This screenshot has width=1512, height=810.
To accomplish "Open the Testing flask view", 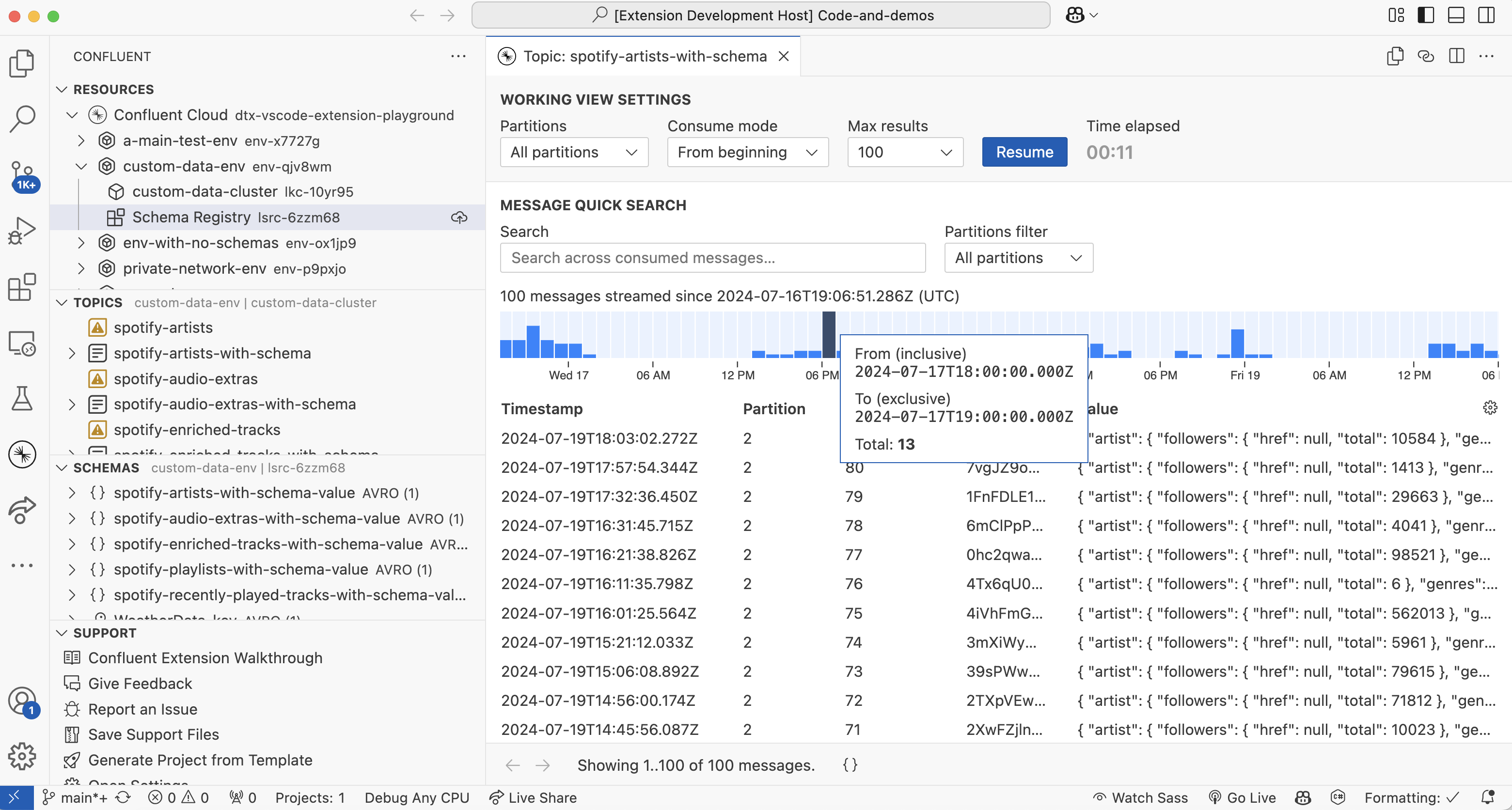I will 22,399.
